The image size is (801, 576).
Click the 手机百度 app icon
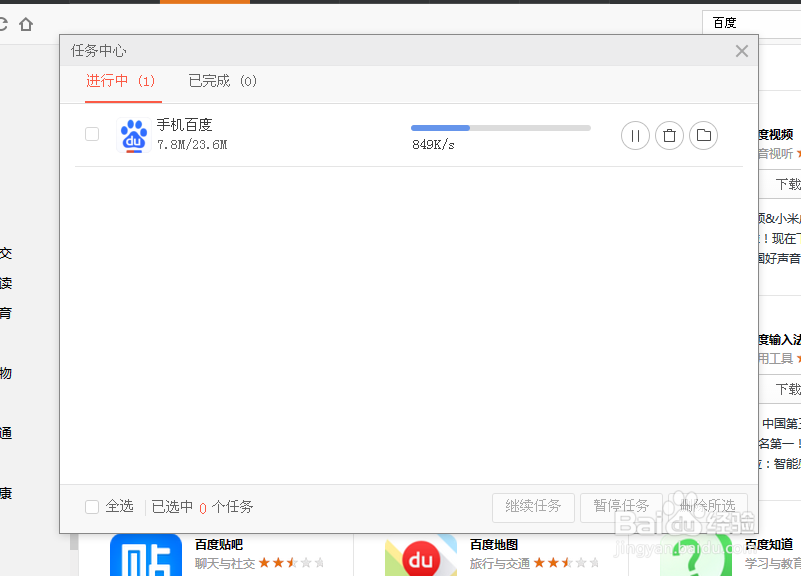(134, 135)
